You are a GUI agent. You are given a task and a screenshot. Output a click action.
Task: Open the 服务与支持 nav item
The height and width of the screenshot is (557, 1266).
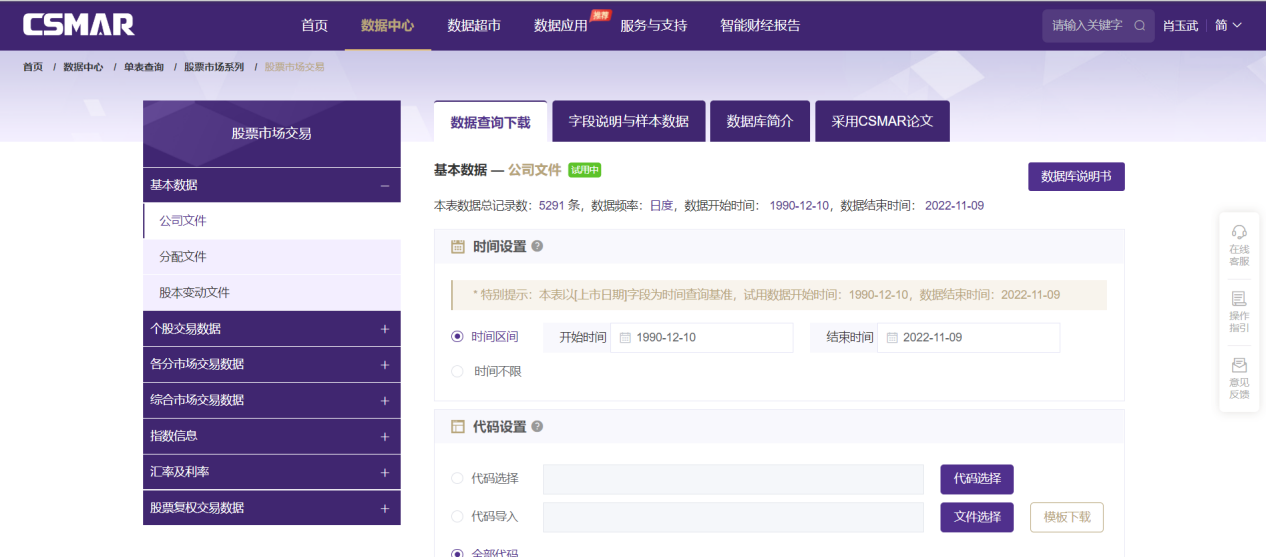[653, 26]
